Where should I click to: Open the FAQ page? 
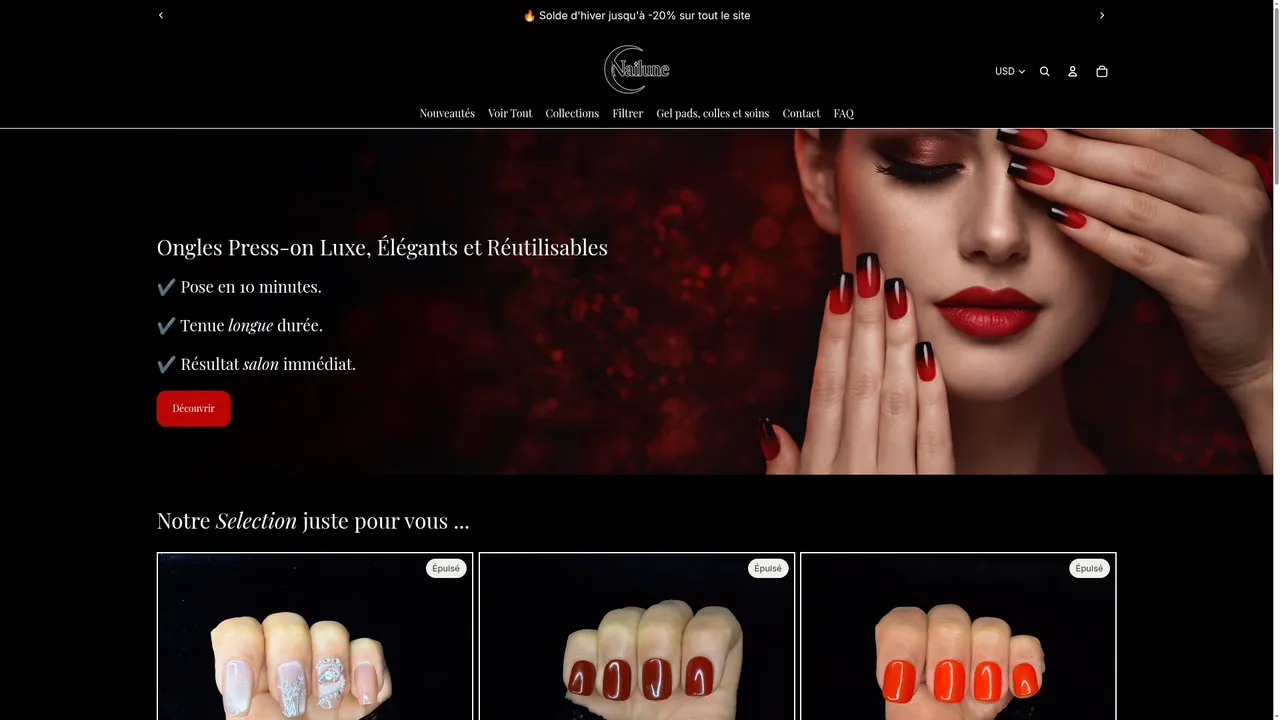844,113
